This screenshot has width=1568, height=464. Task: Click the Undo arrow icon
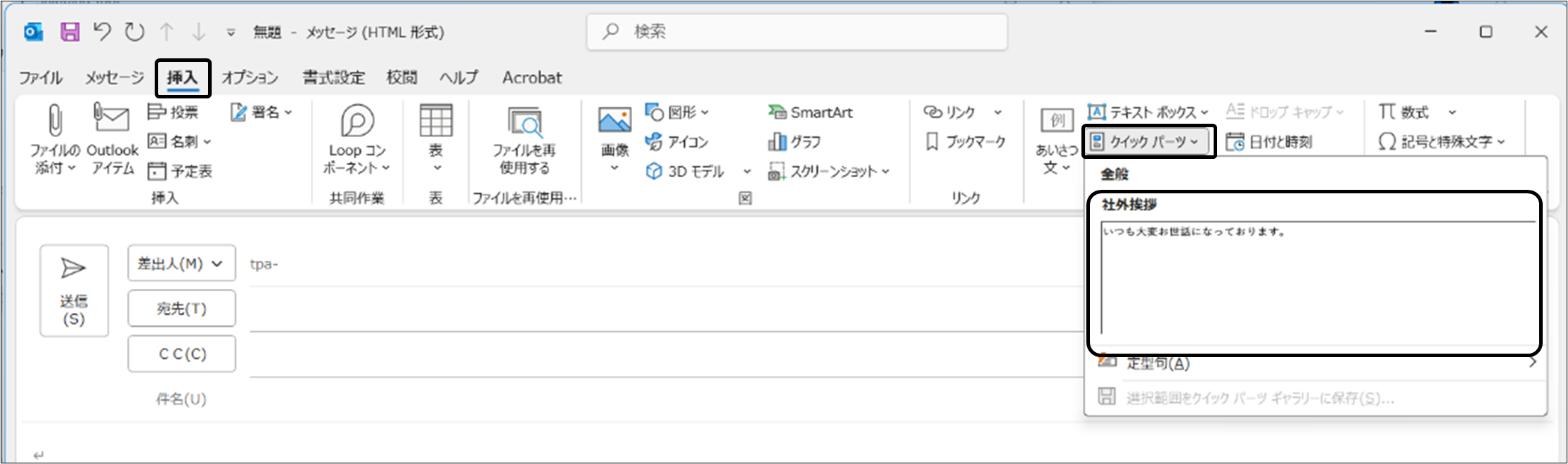tap(103, 32)
